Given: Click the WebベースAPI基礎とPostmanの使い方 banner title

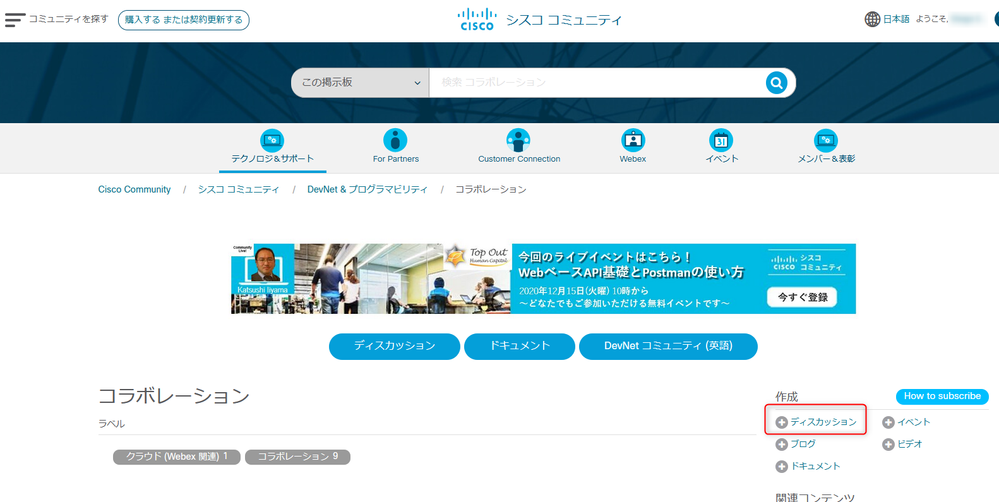Looking at the screenshot, I should pos(631,273).
